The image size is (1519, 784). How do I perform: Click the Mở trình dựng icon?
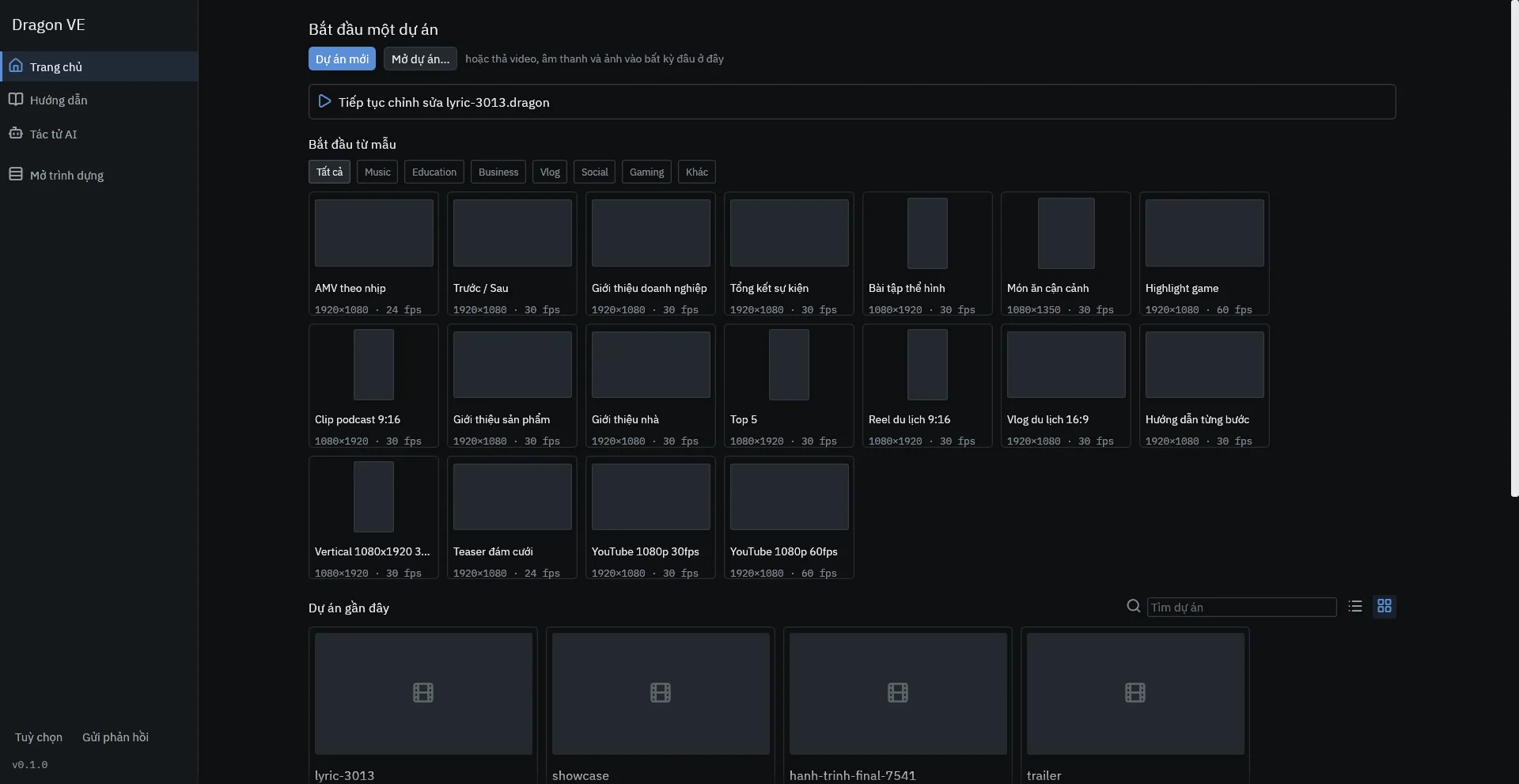point(16,174)
